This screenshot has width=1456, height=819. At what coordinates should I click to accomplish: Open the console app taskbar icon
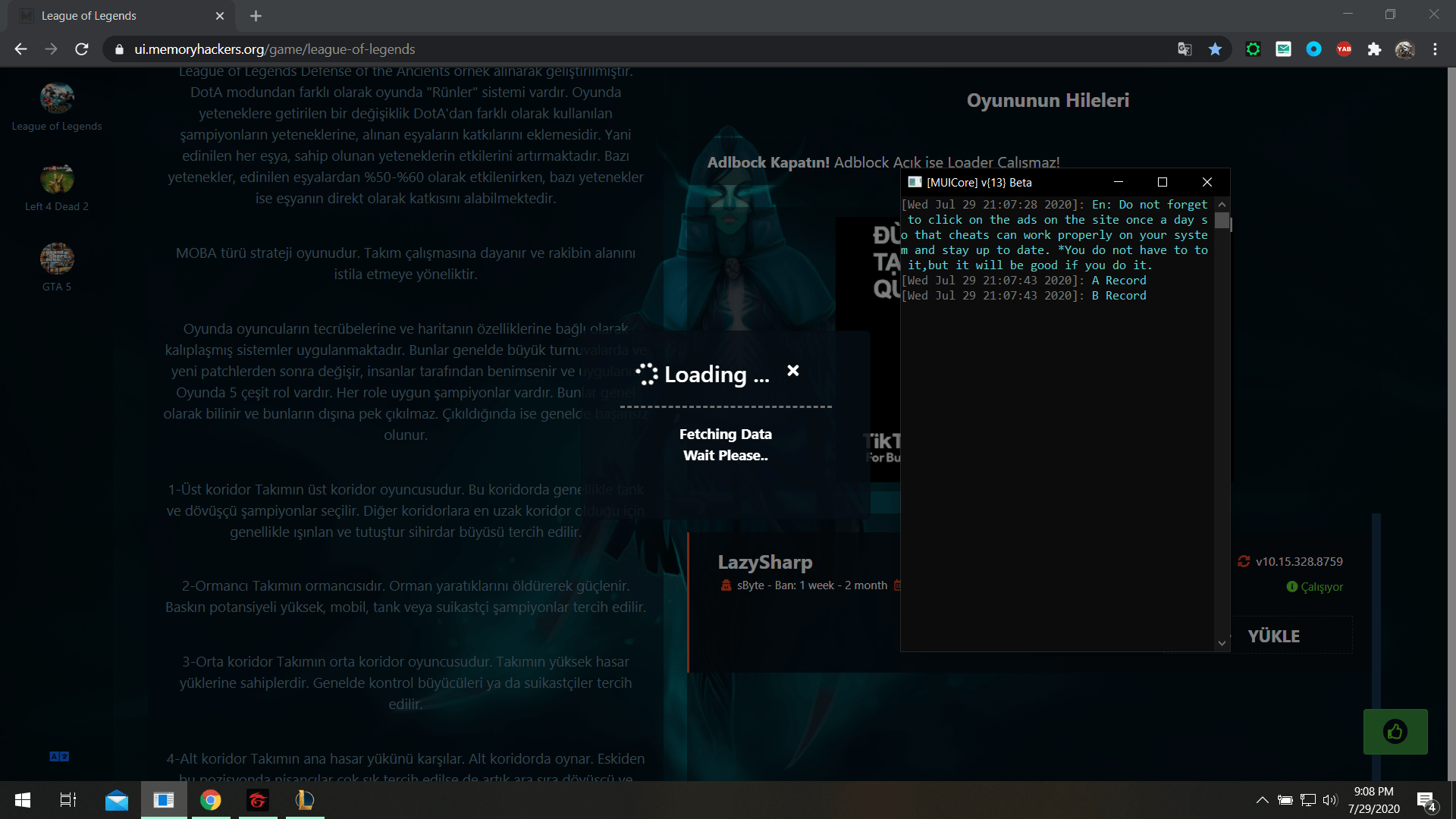click(164, 800)
